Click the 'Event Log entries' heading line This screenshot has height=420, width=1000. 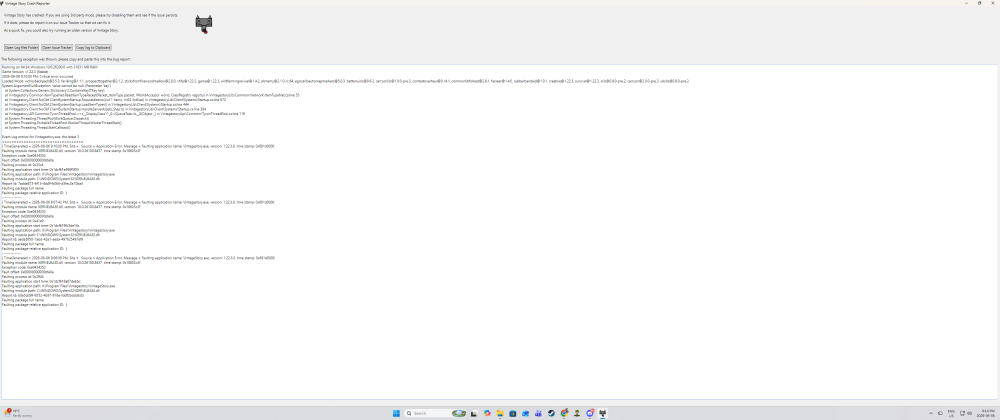point(41,136)
